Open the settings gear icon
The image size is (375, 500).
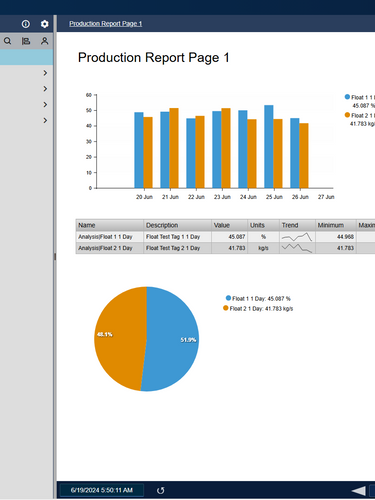click(44, 24)
